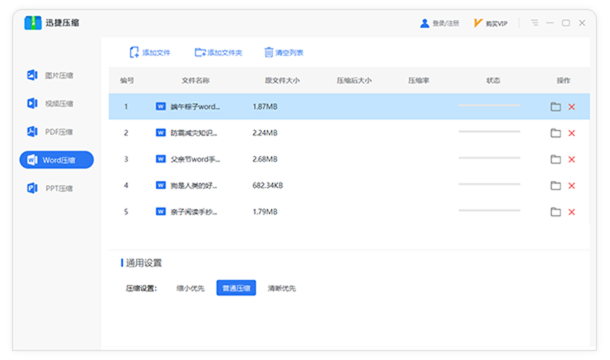
Task: Go to PPT压缩 in the sidebar
Action: click(50, 188)
